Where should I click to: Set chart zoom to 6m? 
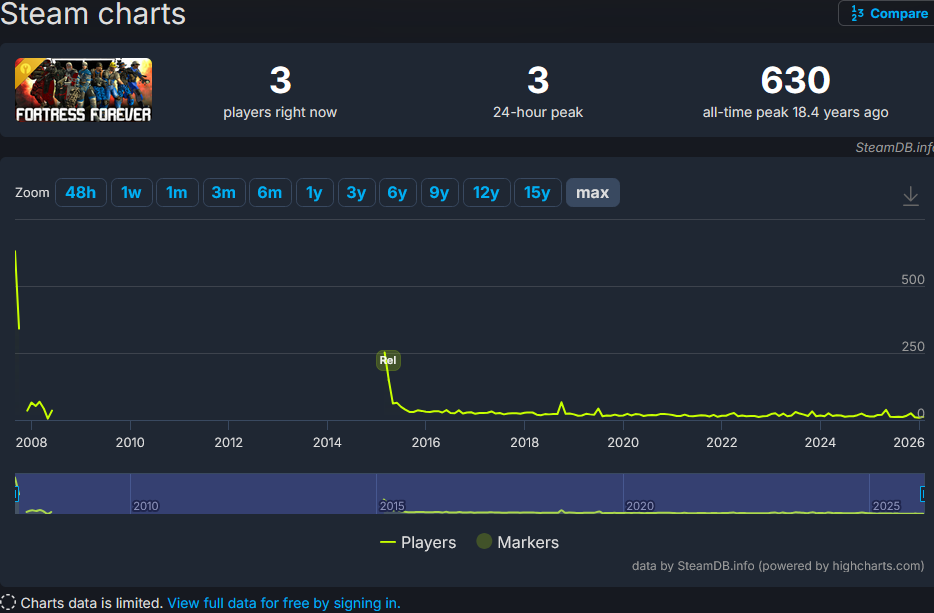tap(270, 192)
